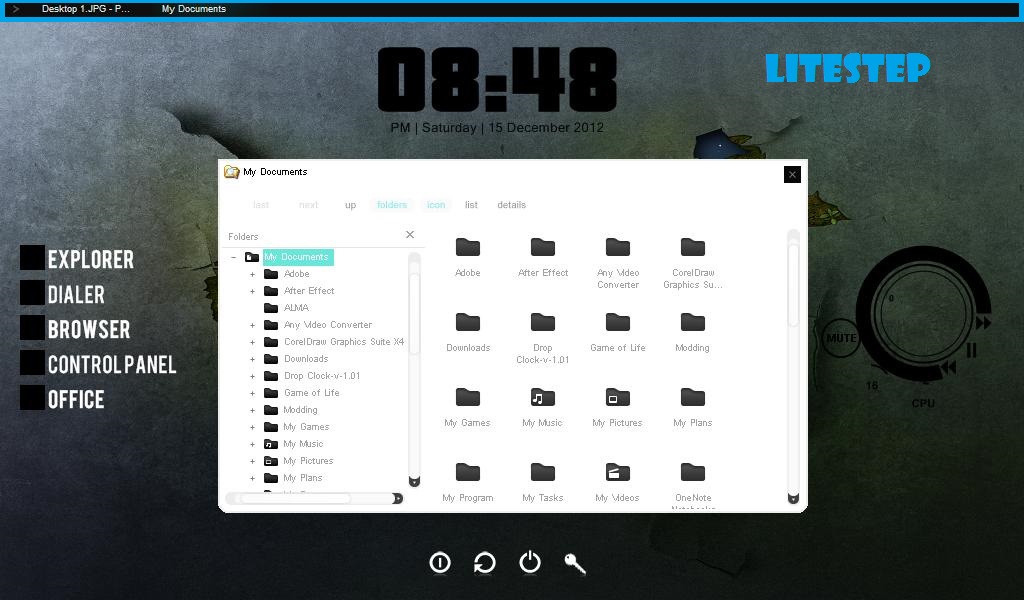Click the folders toolbar item

(391, 204)
